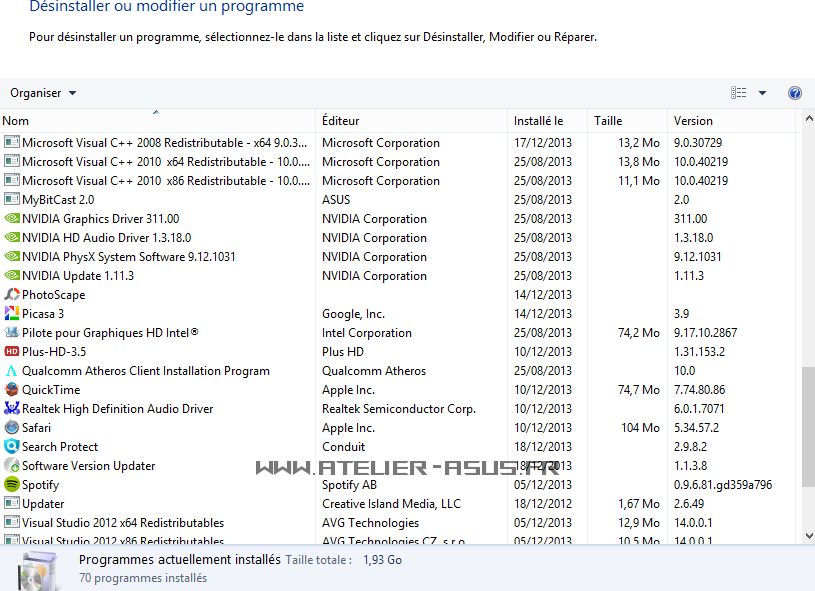The width and height of the screenshot is (815, 591).
Task: Click the Spotify program icon
Action: [12, 485]
